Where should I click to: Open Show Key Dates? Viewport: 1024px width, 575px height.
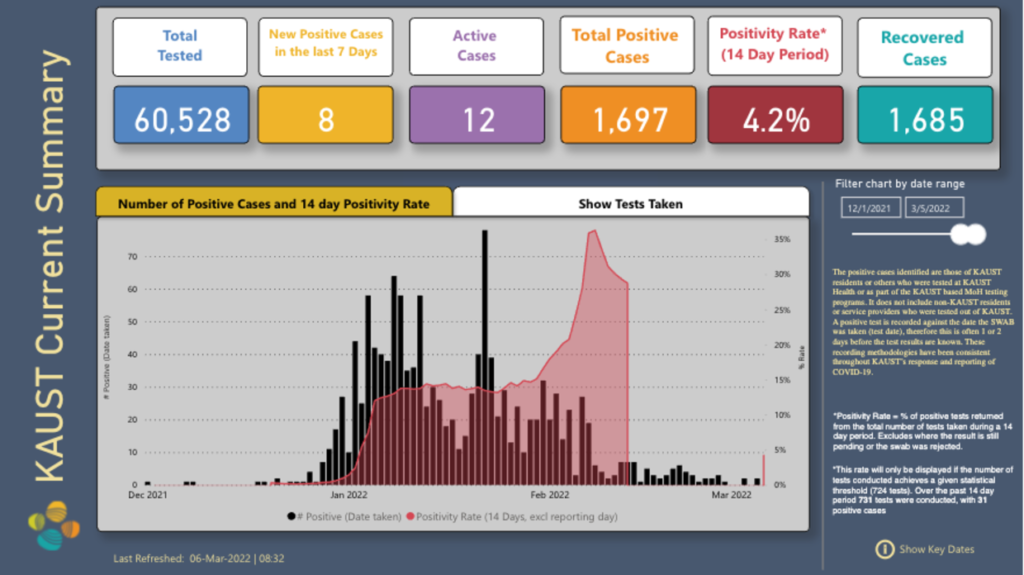pos(936,549)
